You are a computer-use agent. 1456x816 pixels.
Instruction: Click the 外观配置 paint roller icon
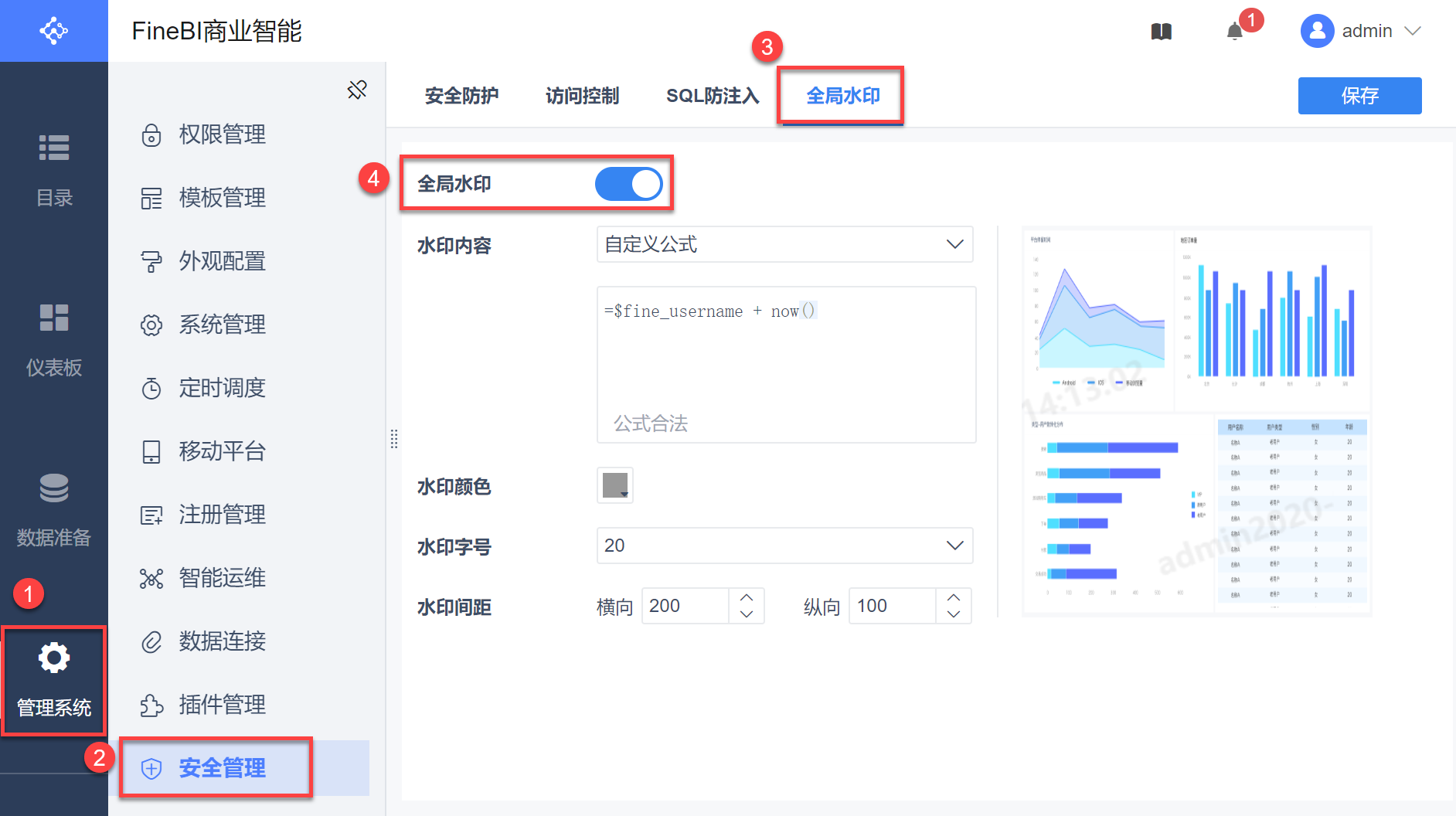tap(151, 262)
